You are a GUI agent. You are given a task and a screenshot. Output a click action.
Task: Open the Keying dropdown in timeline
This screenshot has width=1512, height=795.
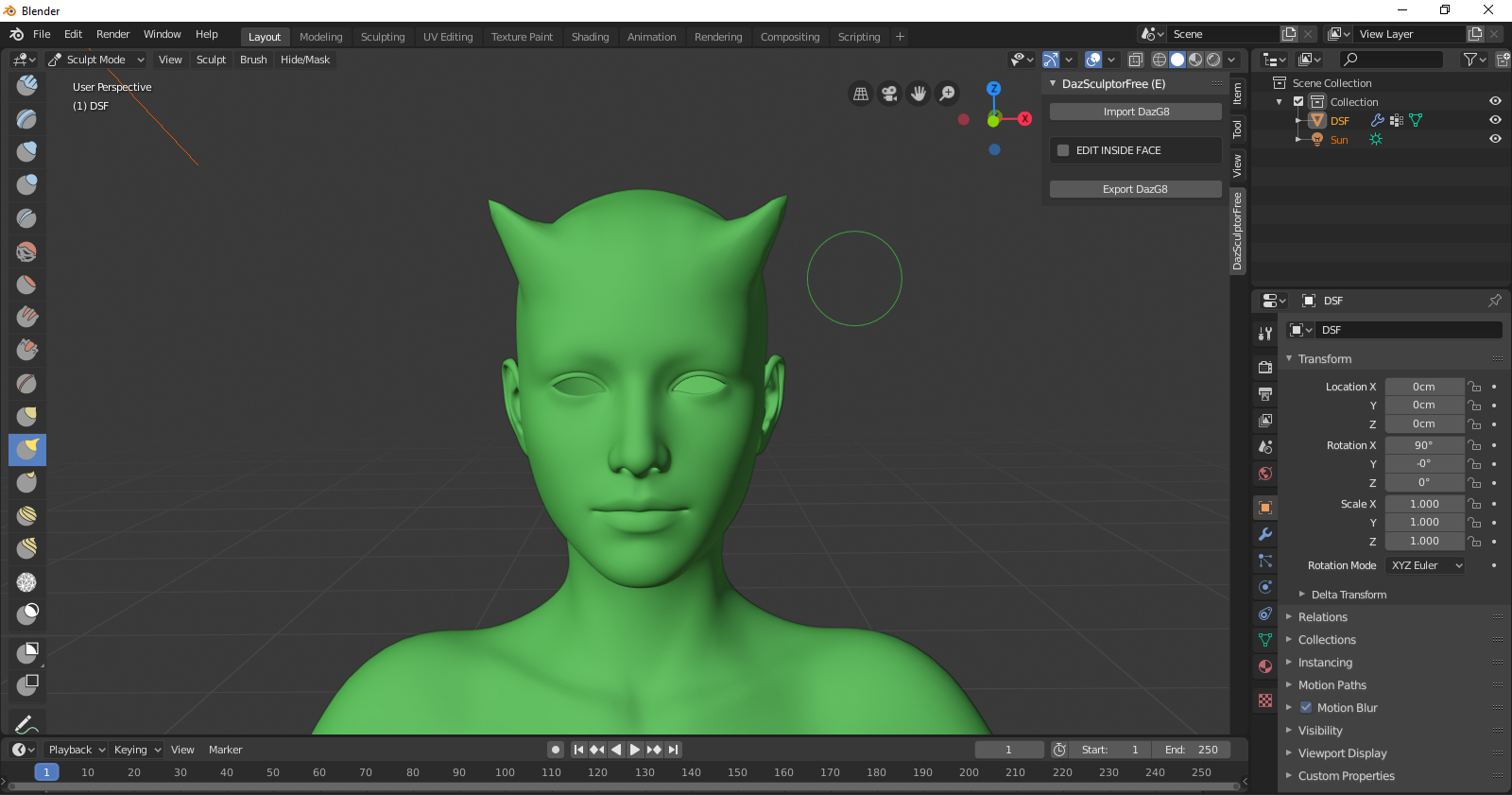point(136,750)
